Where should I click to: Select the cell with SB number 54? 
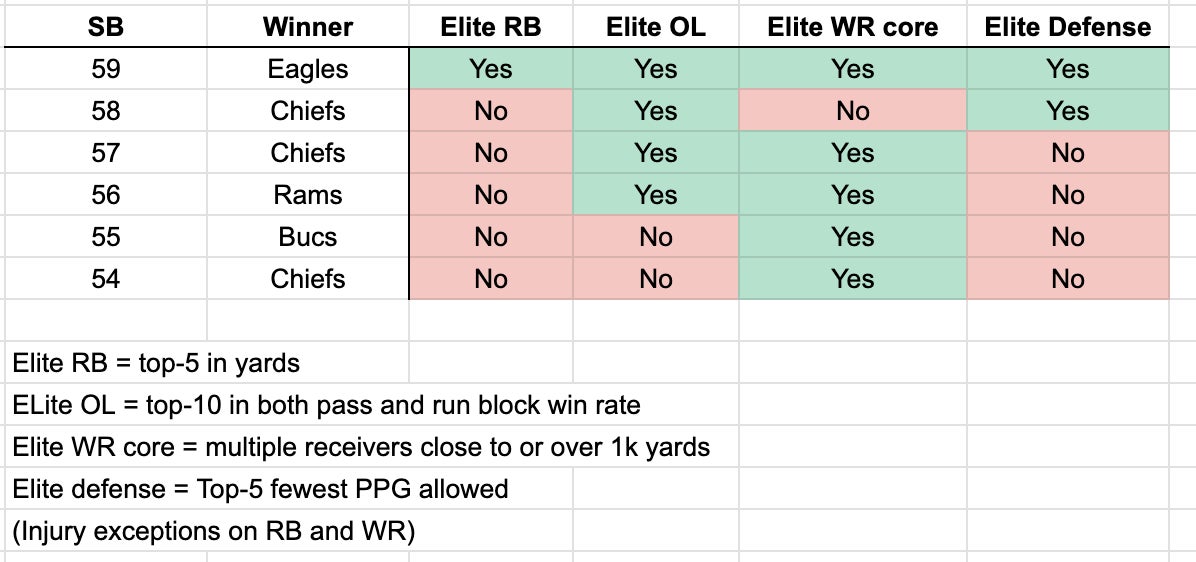[105, 279]
